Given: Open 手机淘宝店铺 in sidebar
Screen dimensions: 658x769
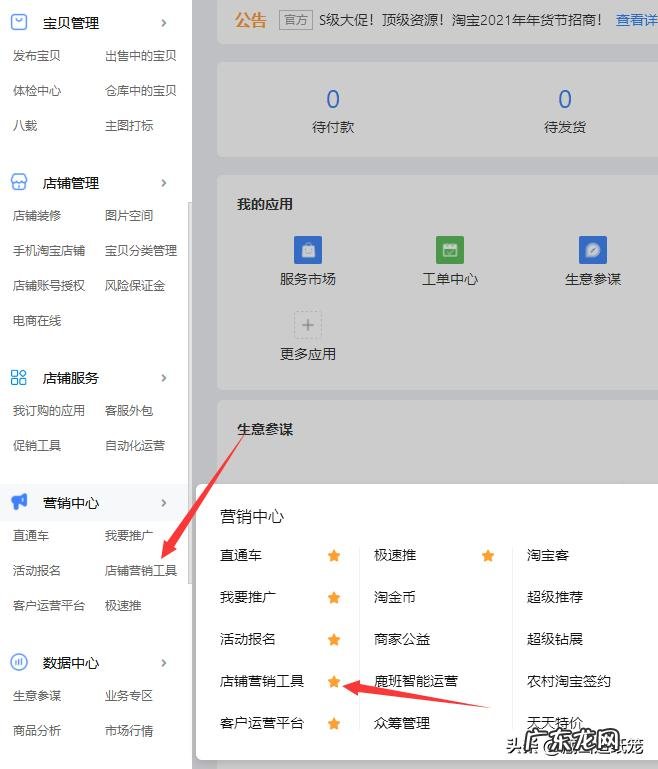Looking at the screenshot, I should pos(49,251).
